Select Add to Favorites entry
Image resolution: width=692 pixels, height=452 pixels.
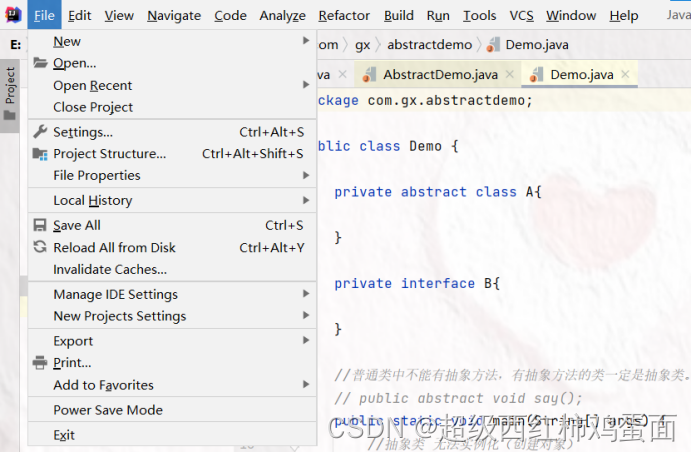tap(172, 385)
